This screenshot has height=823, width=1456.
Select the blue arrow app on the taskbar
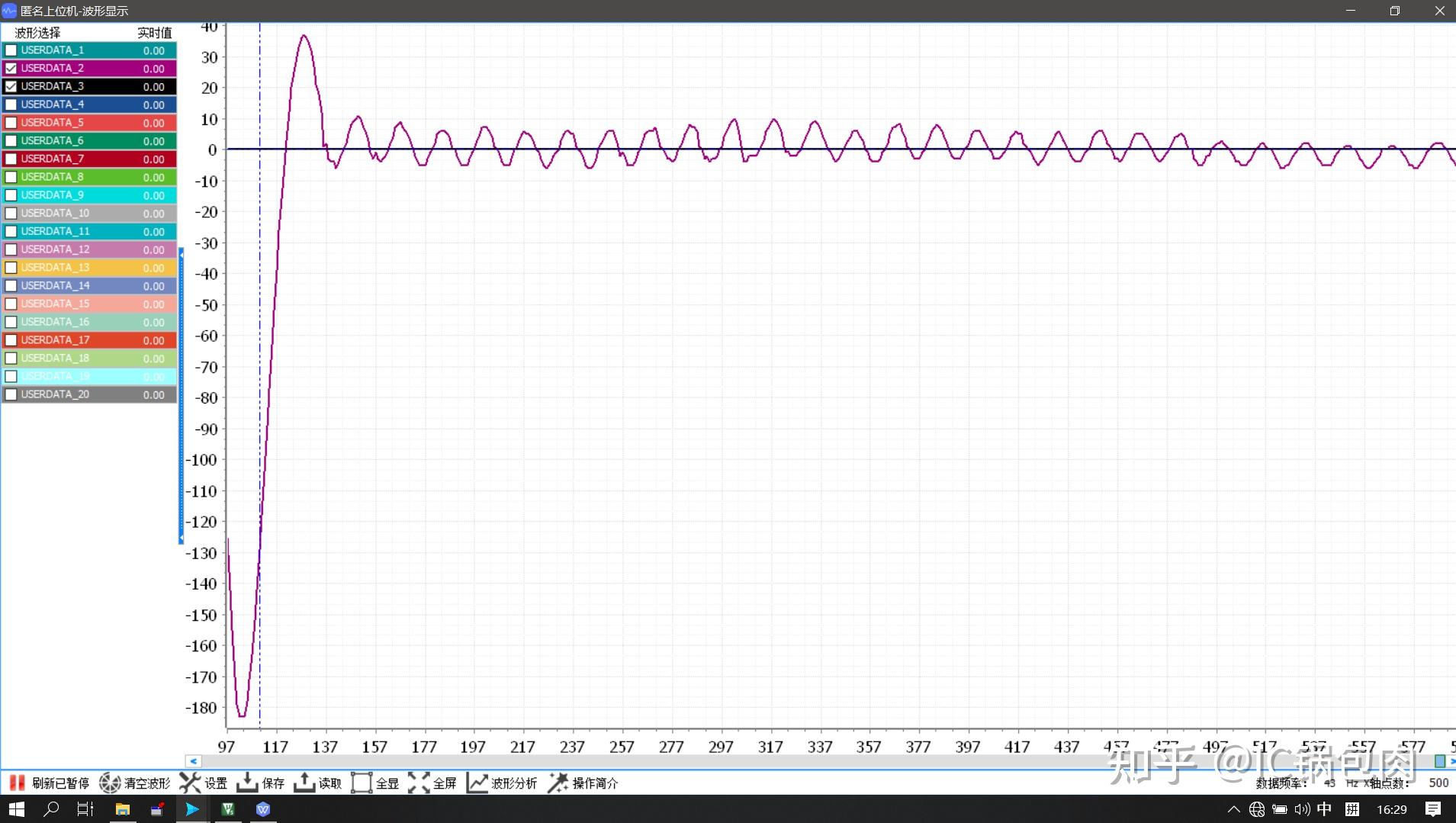click(x=192, y=809)
